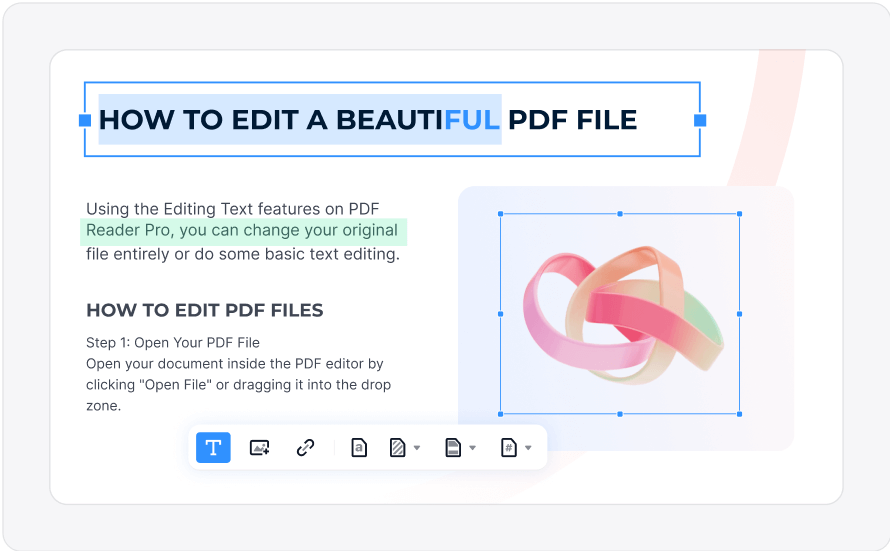Viewport: 890px width, 551px height.
Task: Click the title text box right handle
Action: 700,120
